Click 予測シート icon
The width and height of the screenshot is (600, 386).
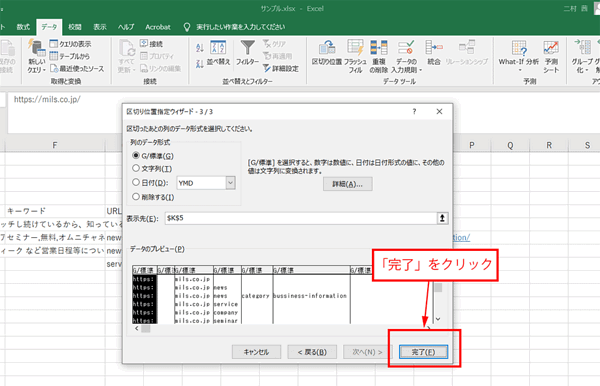(551, 48)
